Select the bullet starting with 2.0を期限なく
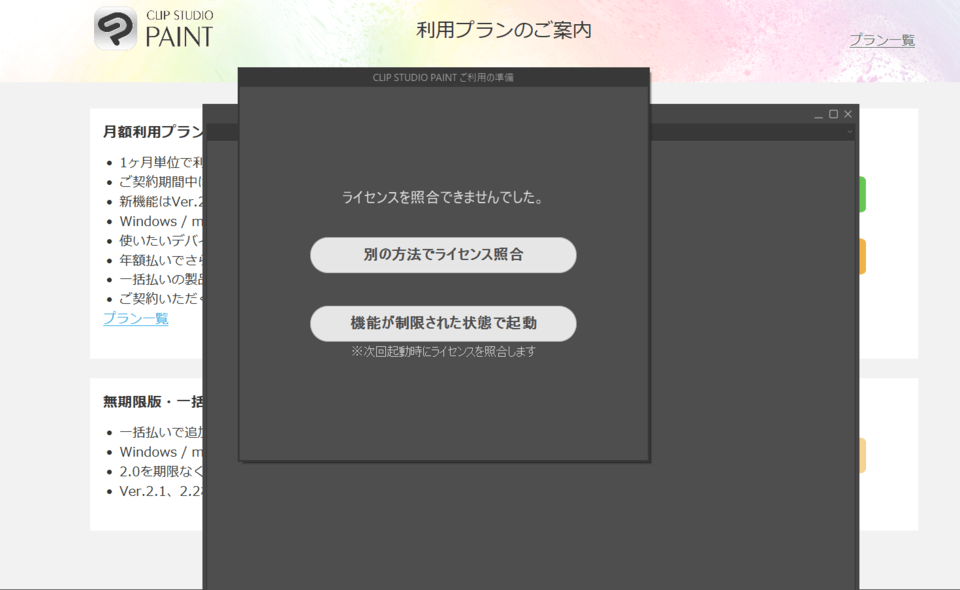This screenshot has width=960, height=590. (161, 471)
